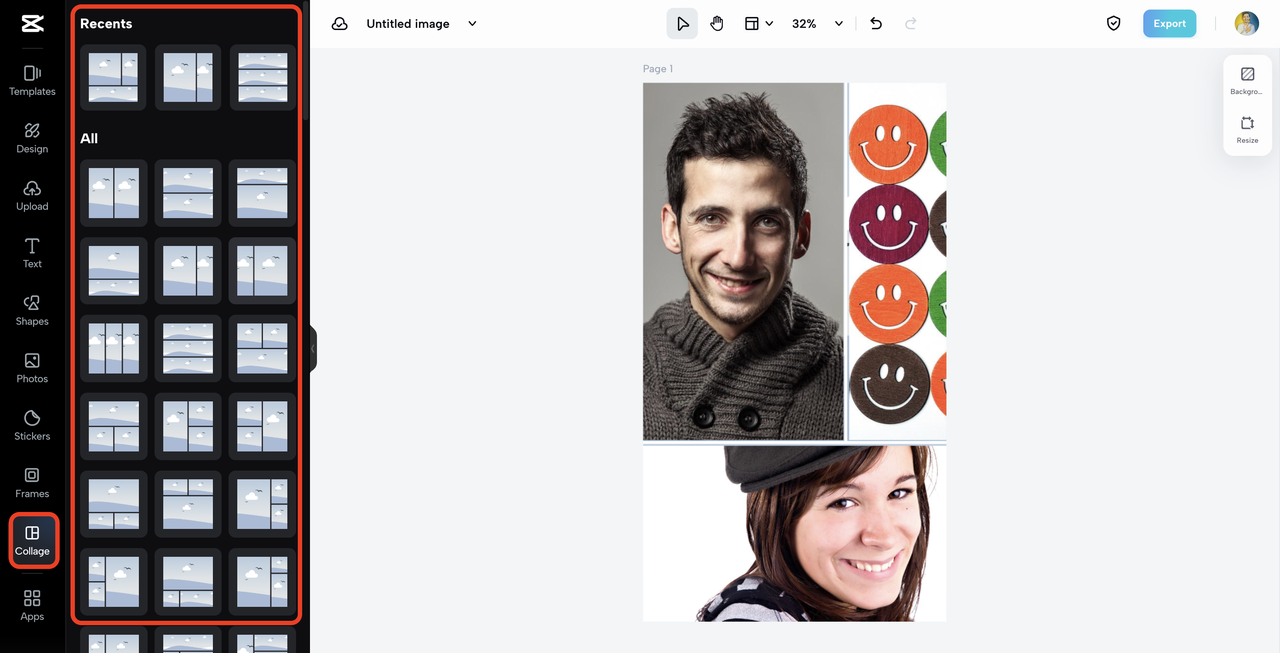Undo the last action
This screenshot has width=1280, height=653.
pyautogui.click(x=876, y=24)
